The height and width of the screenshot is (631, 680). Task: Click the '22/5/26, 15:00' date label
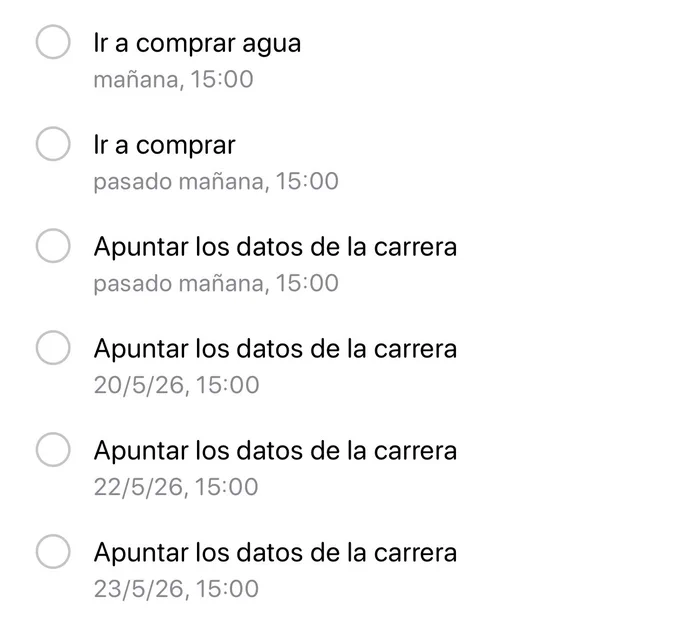pos(176,487)
